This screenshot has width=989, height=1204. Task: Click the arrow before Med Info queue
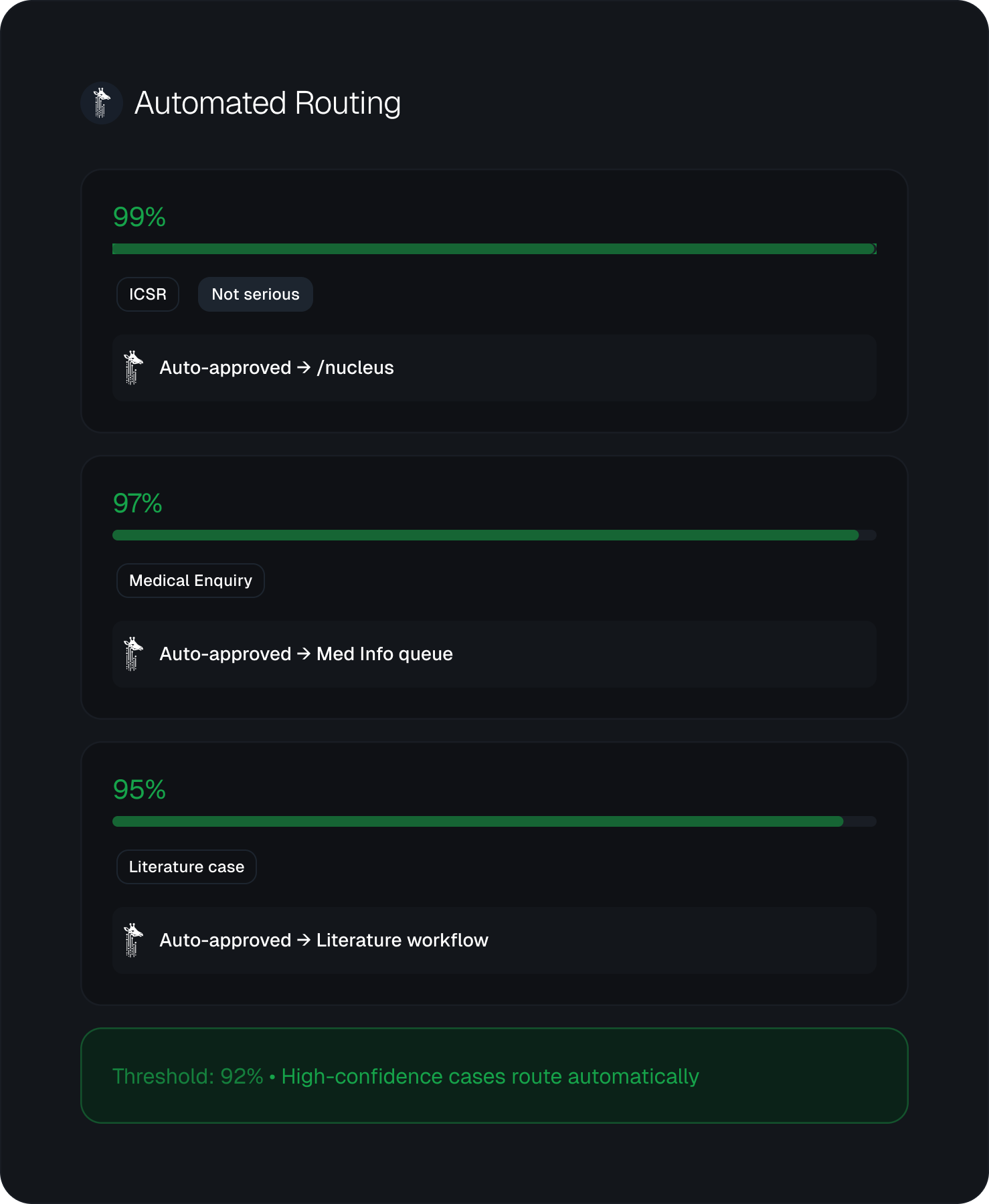click(304, 654)
